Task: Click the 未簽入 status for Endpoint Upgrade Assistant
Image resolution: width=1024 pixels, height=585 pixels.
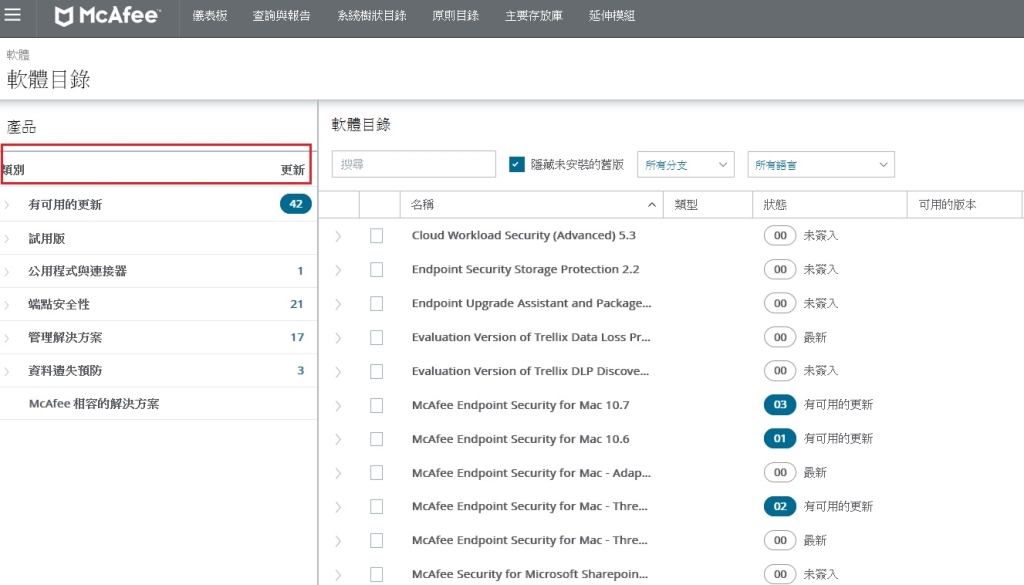Action: (820, 304)
